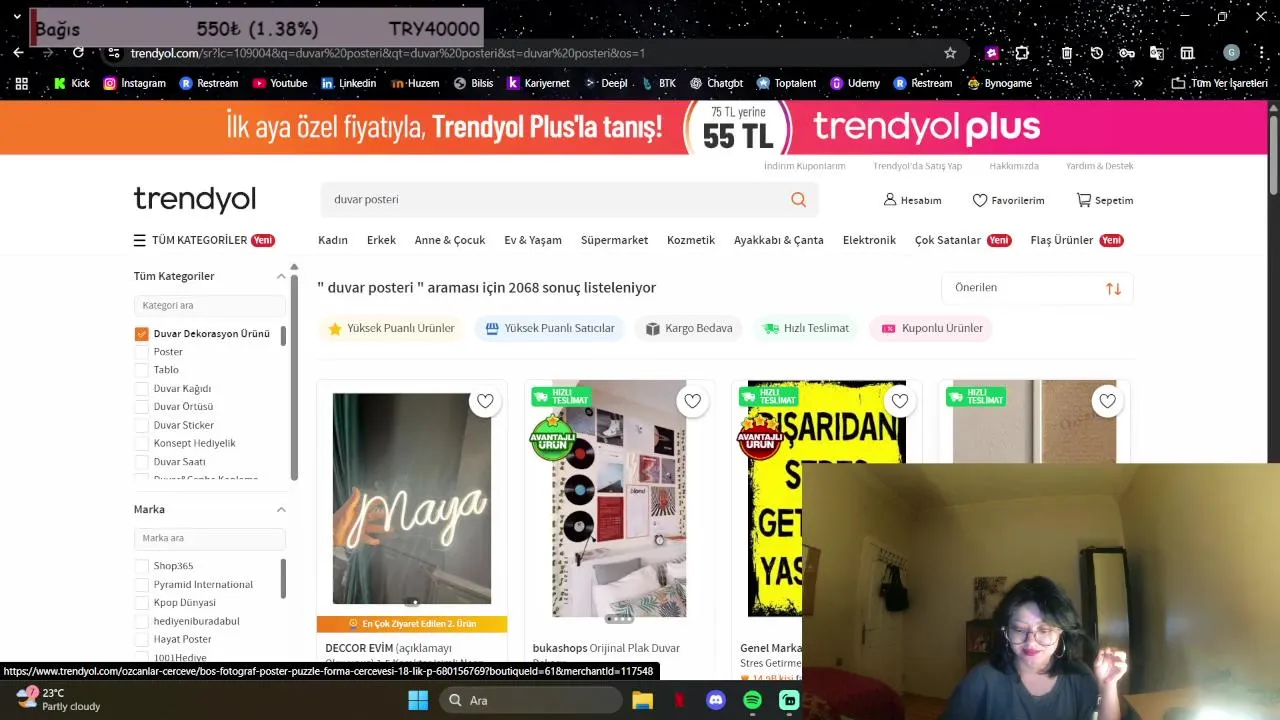Open the Linkedin bookmark
The height and width of the screenshot is (720, 1280).
coord(349,83)
